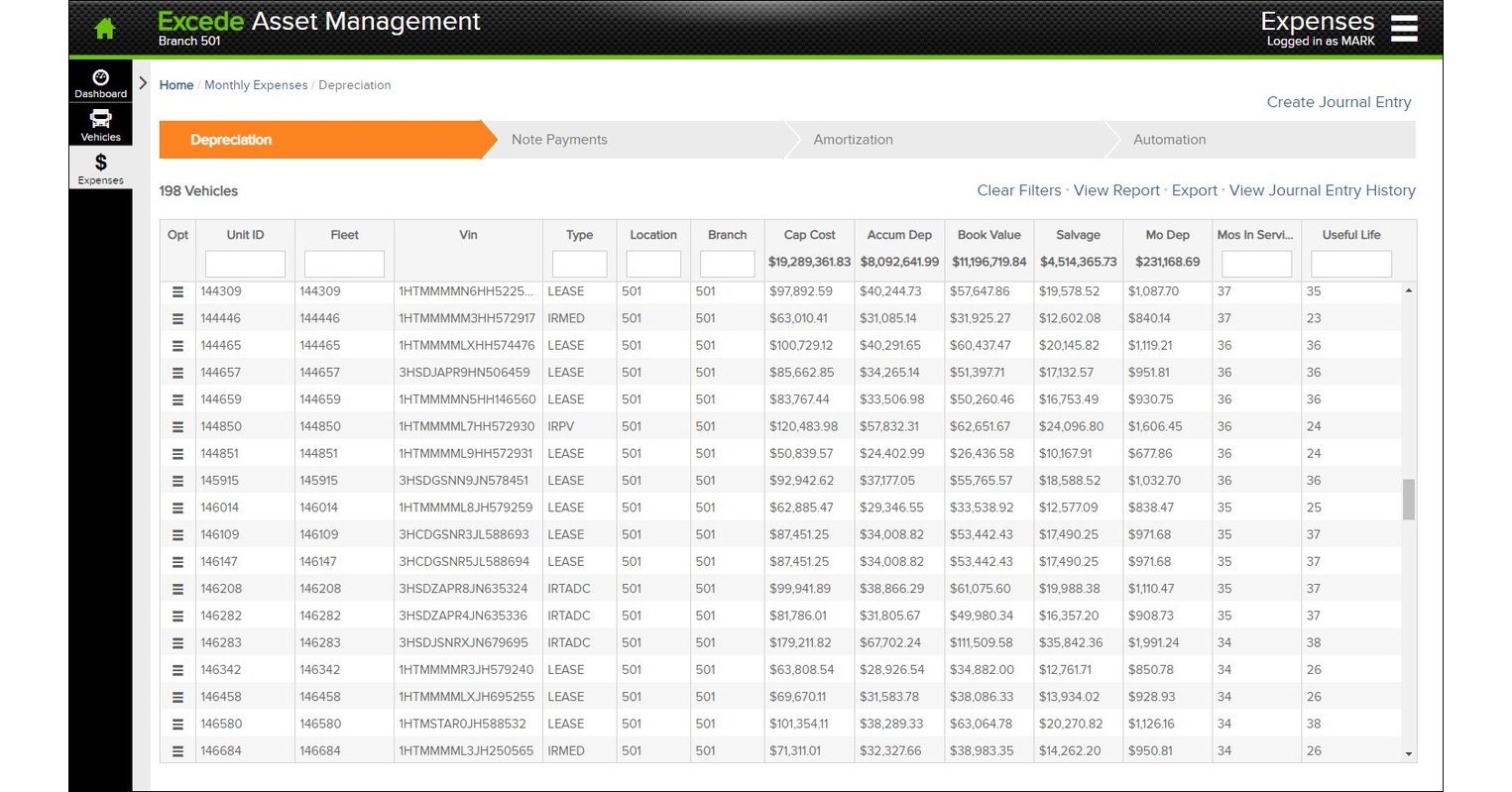Switch to the Amortization tab
Screen dimensions: 1512x792
pos(854,139)
